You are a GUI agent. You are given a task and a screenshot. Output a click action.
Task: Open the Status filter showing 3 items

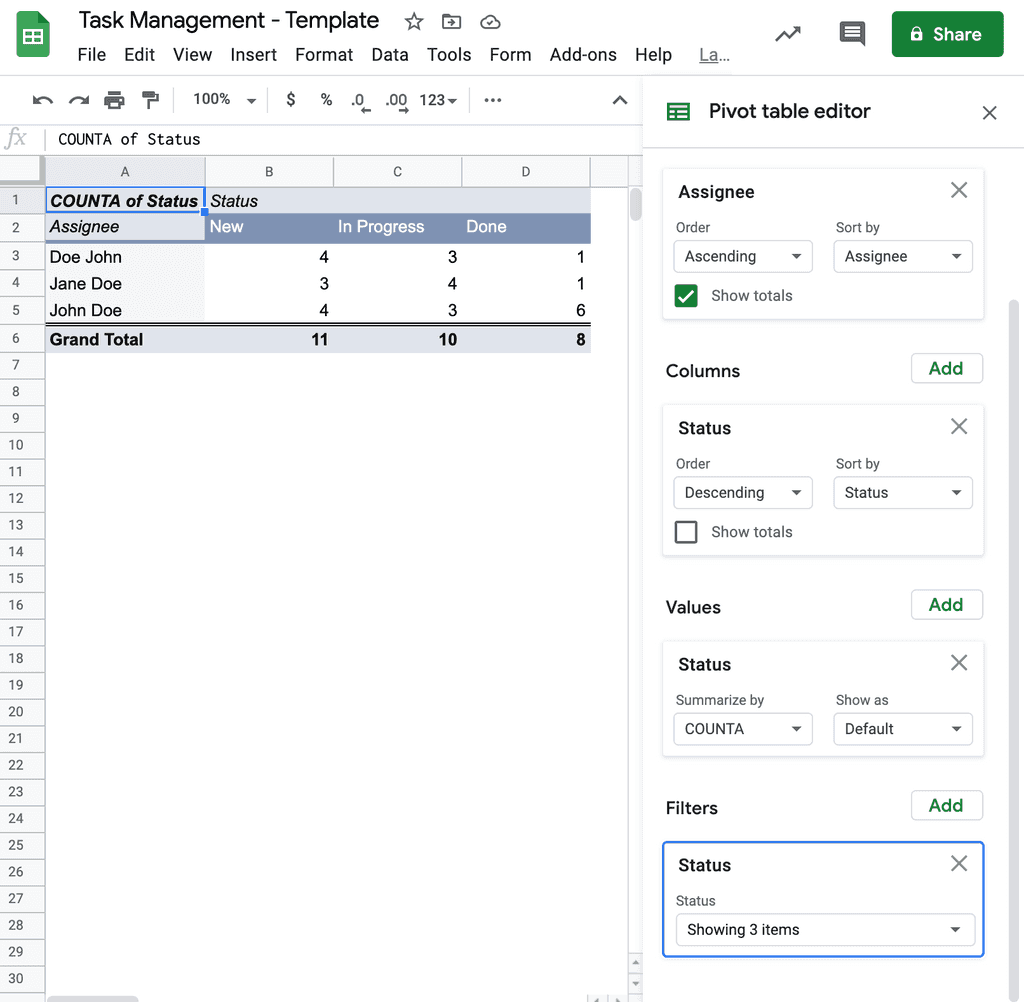click(x=824, y=929)
